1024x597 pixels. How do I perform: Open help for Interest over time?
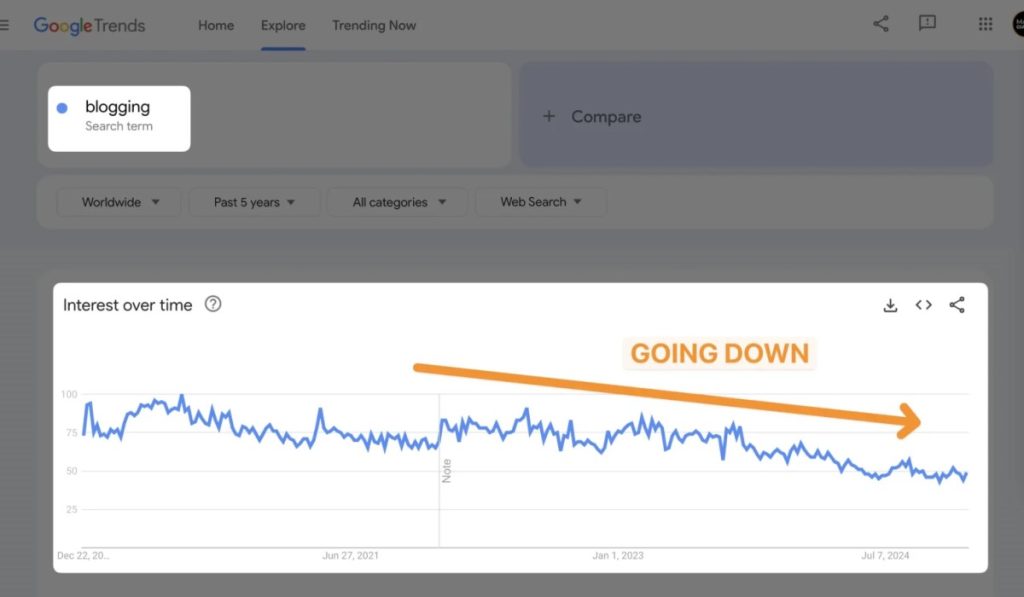point(213,304)
